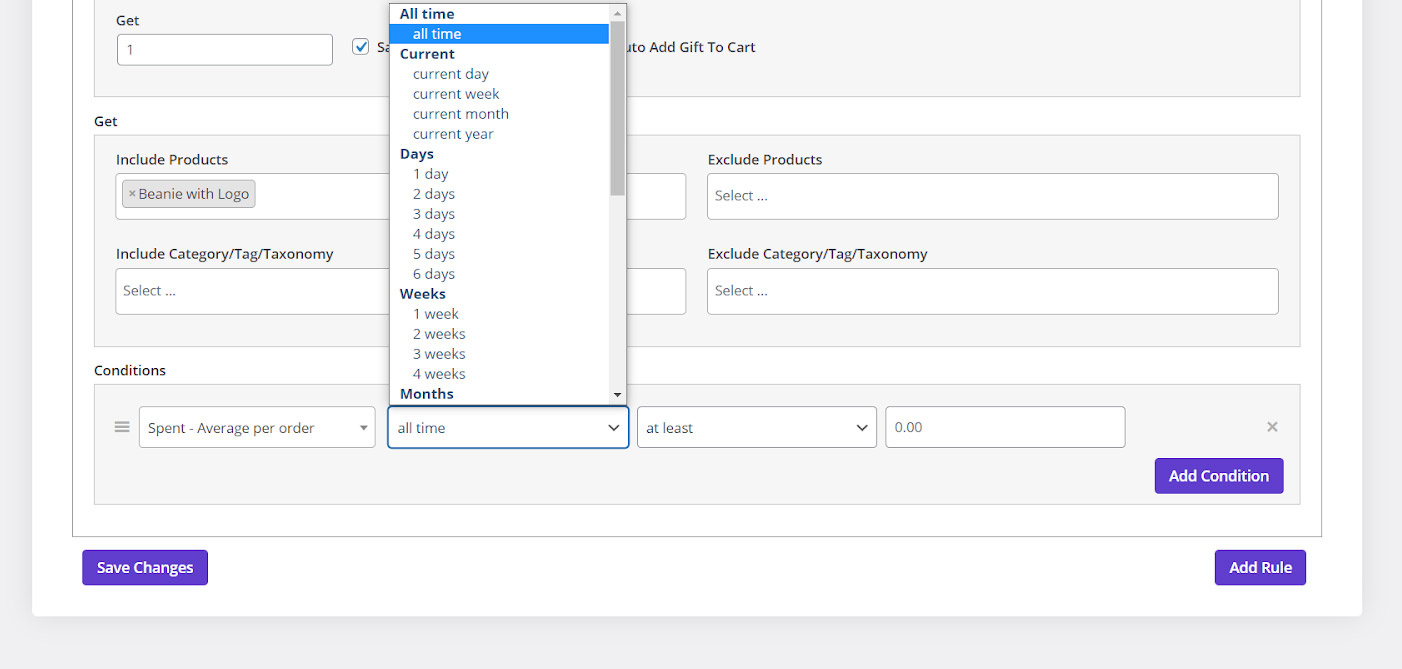
Task: Click the dropdown list scroll-up arrow
Action: click(617, 13)
